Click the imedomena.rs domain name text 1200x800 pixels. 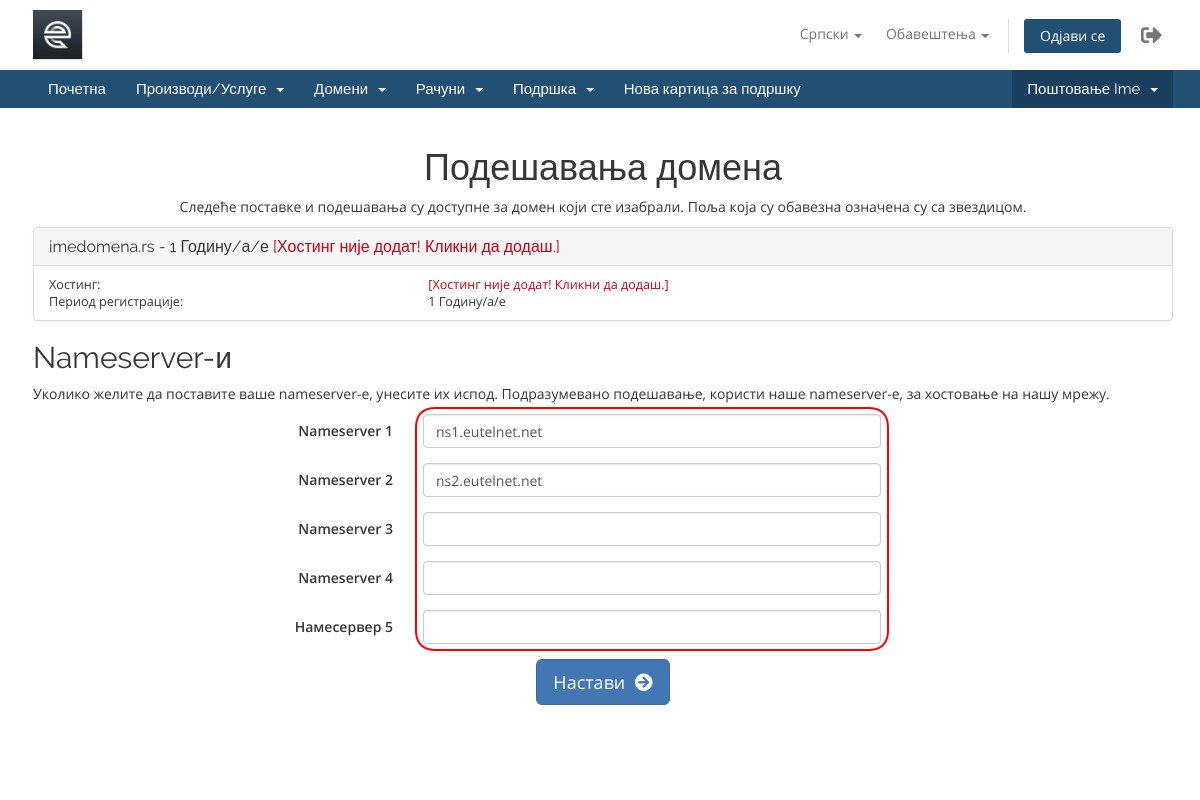click(x=101, y=246)
